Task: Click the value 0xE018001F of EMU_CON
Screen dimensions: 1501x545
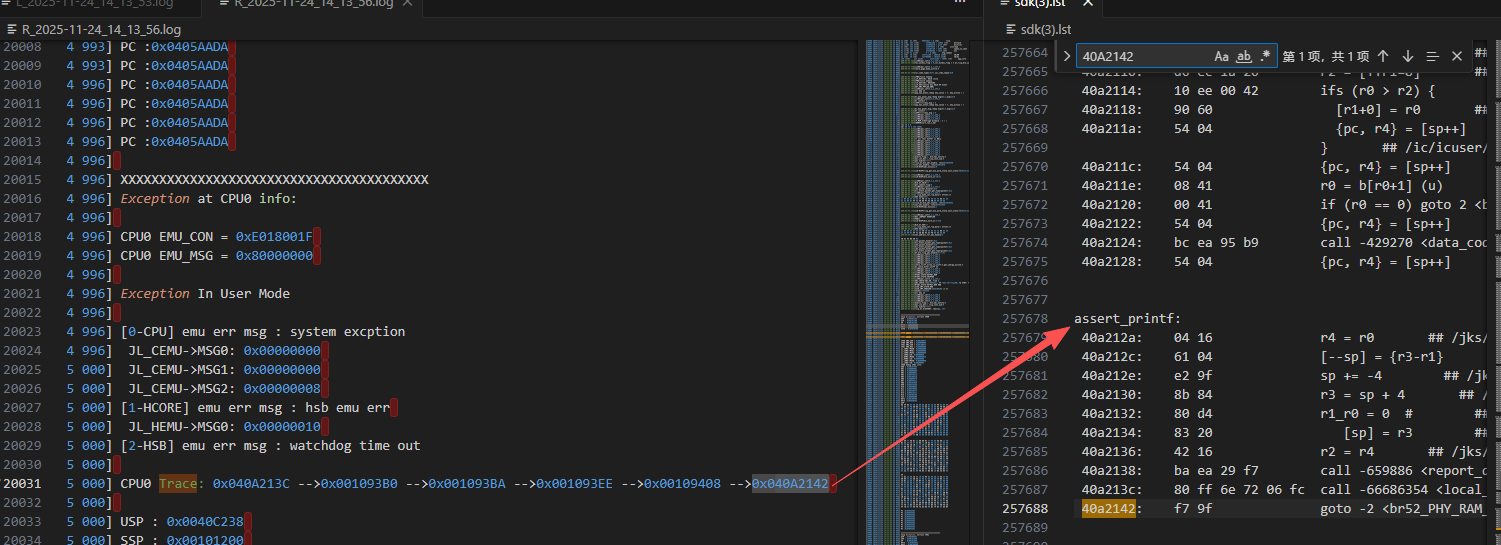Action: (x=274, y=236)
